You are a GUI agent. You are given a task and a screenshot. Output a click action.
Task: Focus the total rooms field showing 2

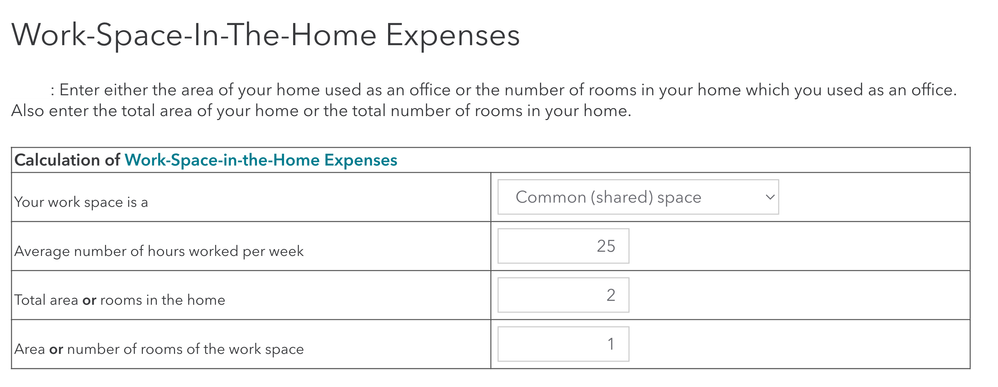pyautogui.click(x=563, y=295)
